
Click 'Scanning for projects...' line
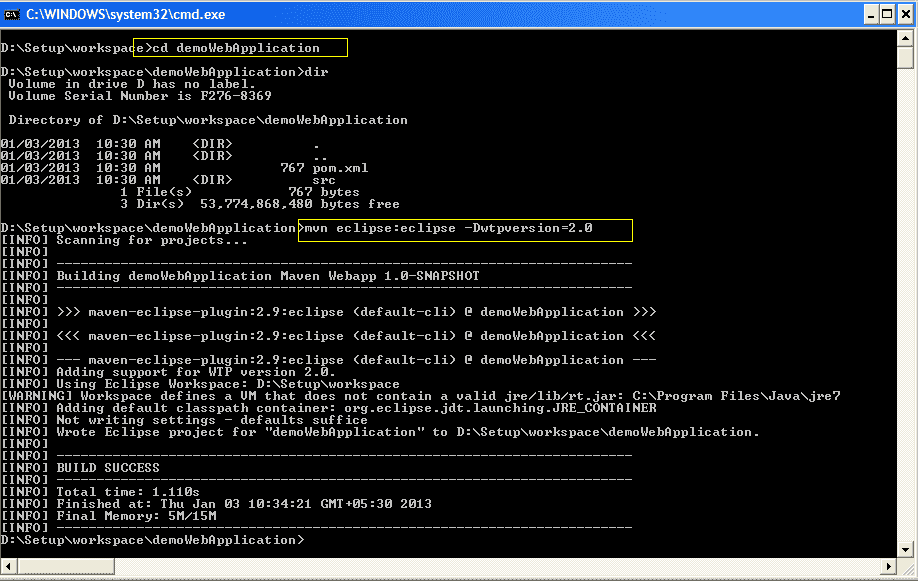click(152, 240)
